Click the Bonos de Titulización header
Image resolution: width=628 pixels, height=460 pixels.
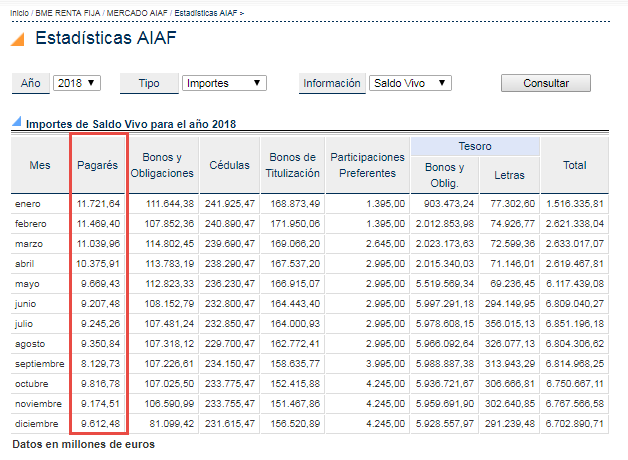point(292,165)
